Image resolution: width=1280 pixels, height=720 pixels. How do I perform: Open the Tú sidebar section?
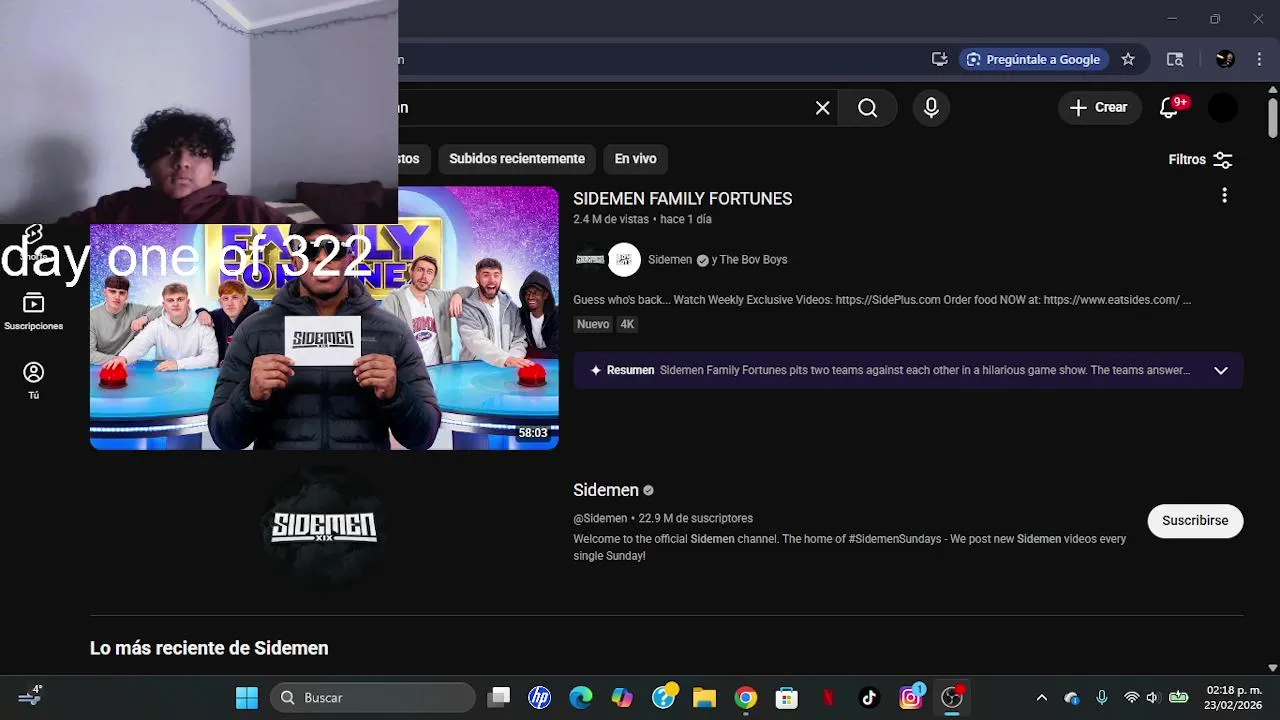(x=33, y=381)
